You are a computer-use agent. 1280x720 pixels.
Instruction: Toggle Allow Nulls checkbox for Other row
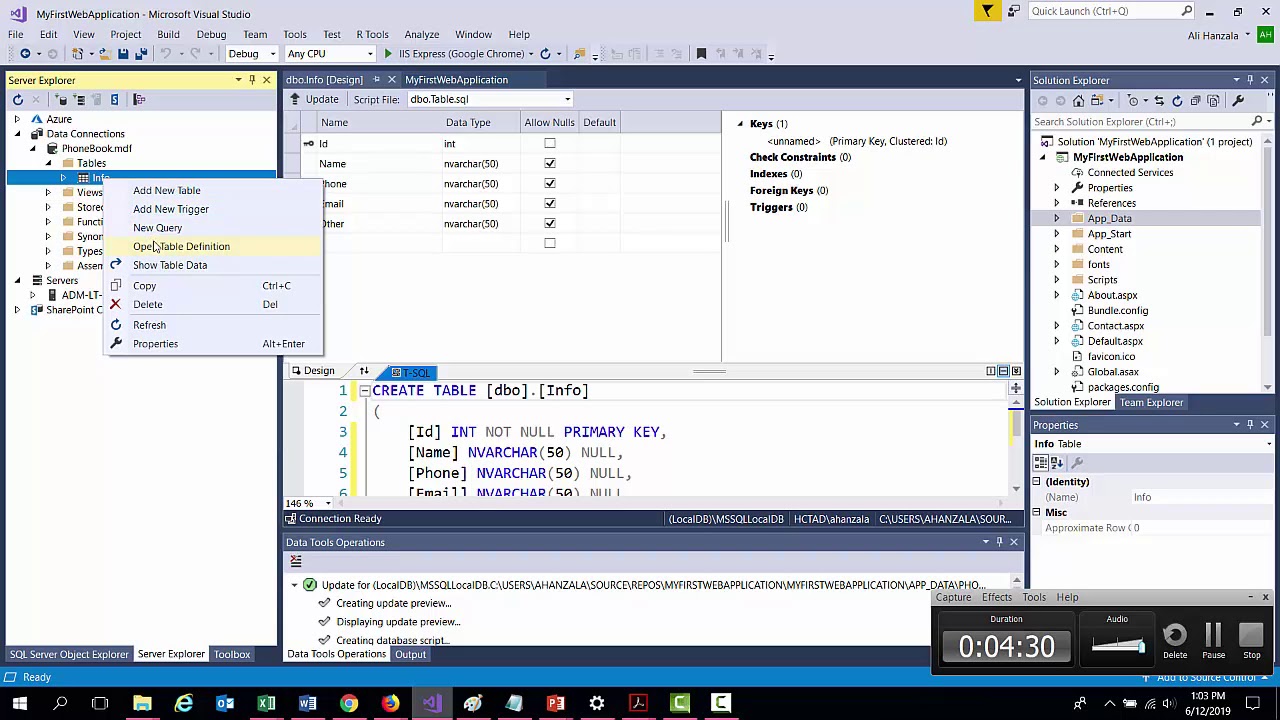coord(549,223)
